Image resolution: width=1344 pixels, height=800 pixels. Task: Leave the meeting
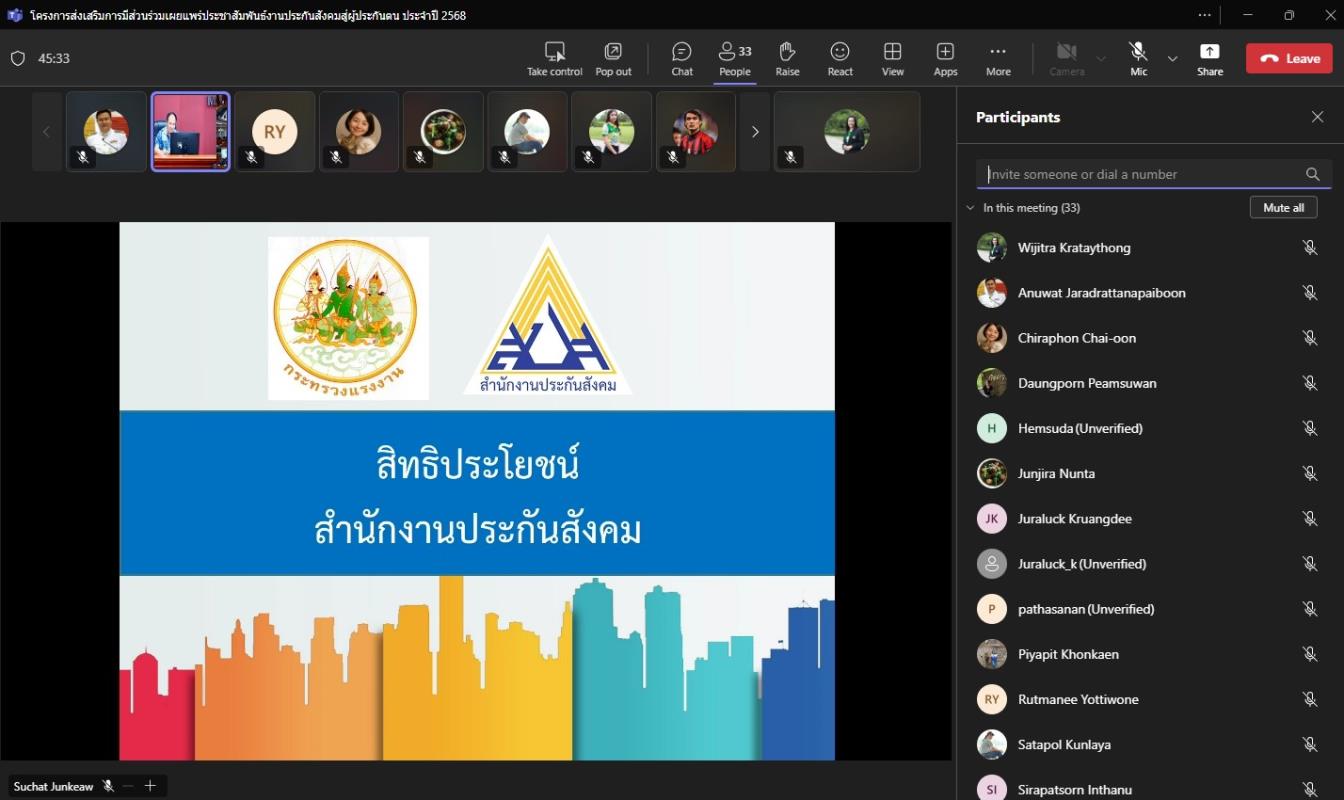[x=1289, y=59]
